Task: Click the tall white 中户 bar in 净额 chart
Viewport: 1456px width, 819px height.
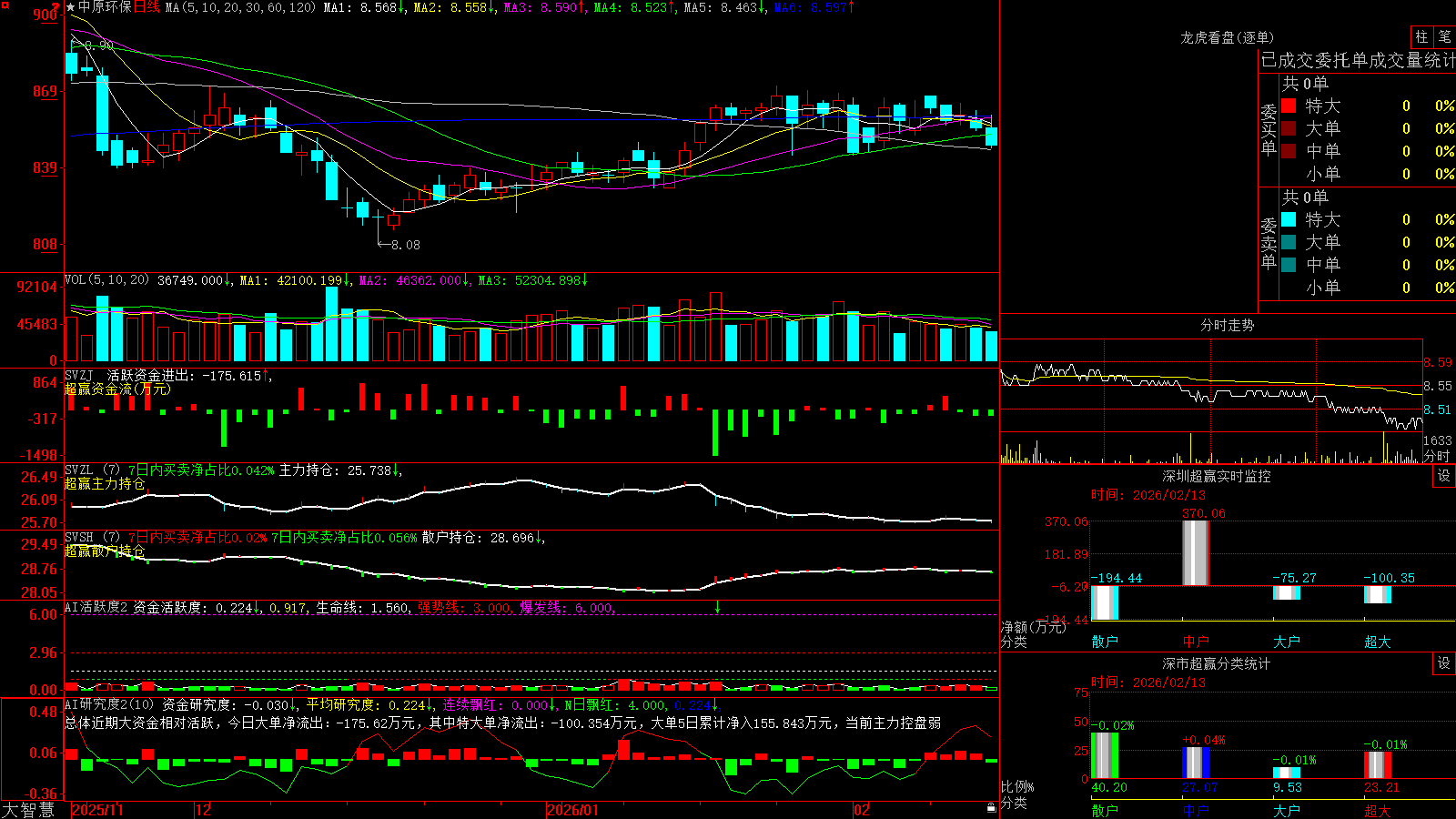Action: pos(1196,552)
